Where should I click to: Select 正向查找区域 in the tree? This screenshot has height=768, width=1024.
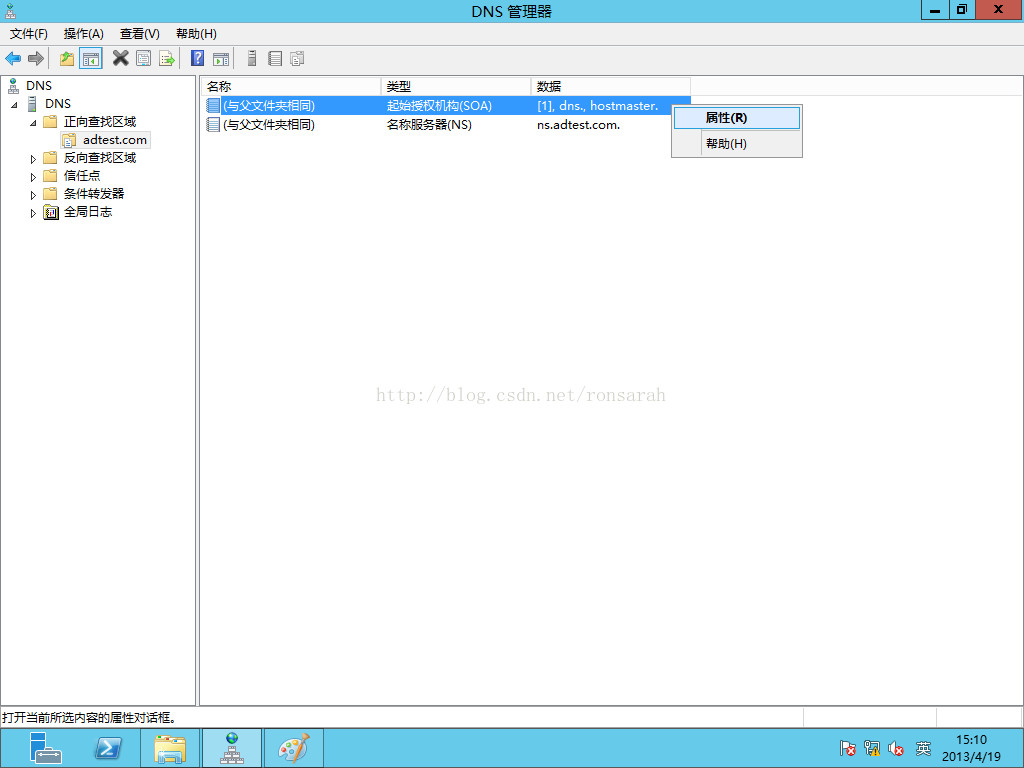[x=100, y=121]
